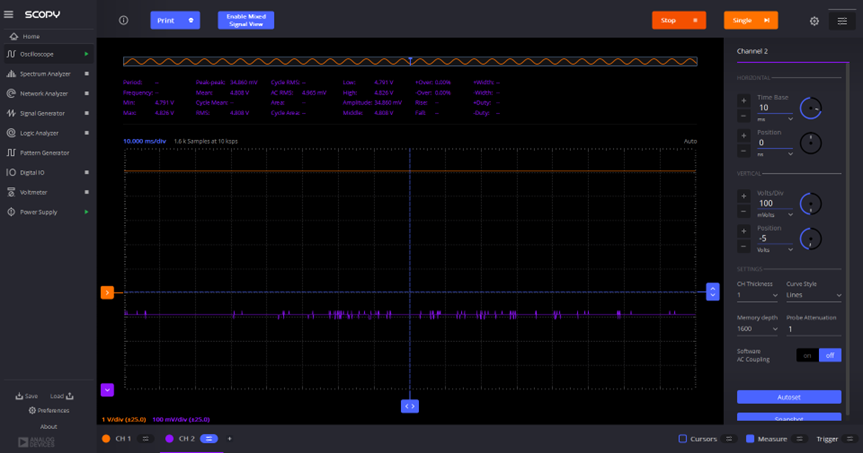
Task: Open Measure settings menu icon
Action: (x=800, y=439)
